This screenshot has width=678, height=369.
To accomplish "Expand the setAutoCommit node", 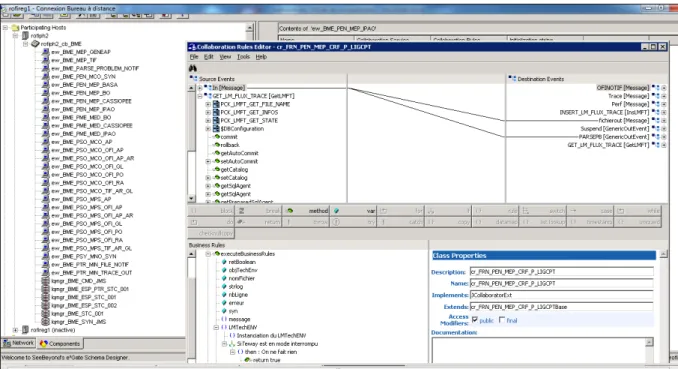I will click(x=208, y=161).
